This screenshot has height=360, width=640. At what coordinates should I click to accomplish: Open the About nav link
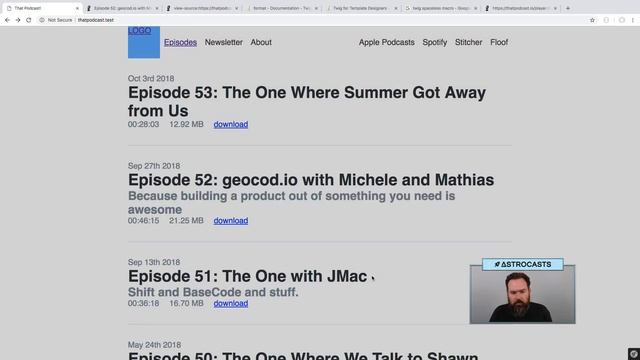coord(261,42)
